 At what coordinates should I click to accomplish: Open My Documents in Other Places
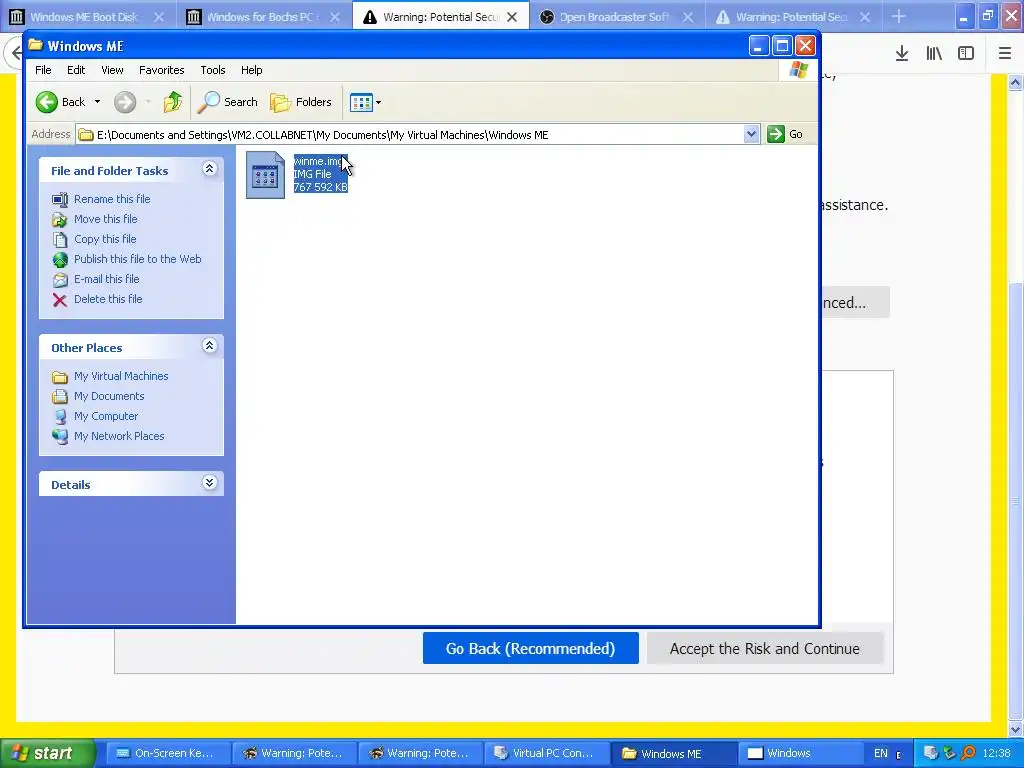[109, 396]
